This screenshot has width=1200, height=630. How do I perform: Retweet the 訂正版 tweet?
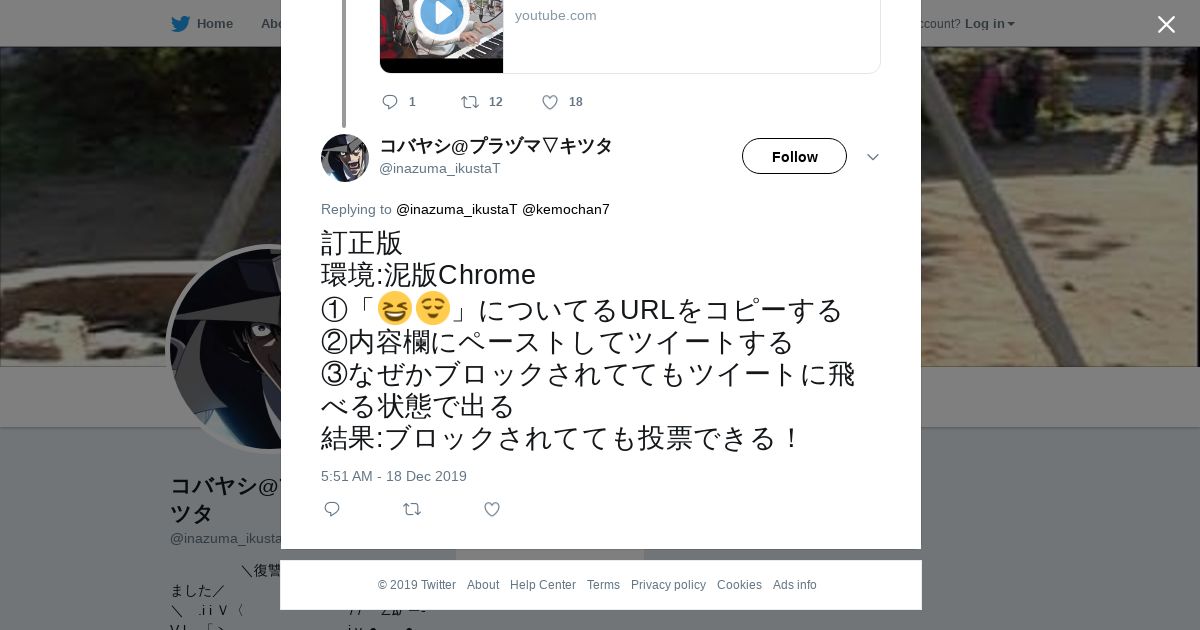coord(412,509)
